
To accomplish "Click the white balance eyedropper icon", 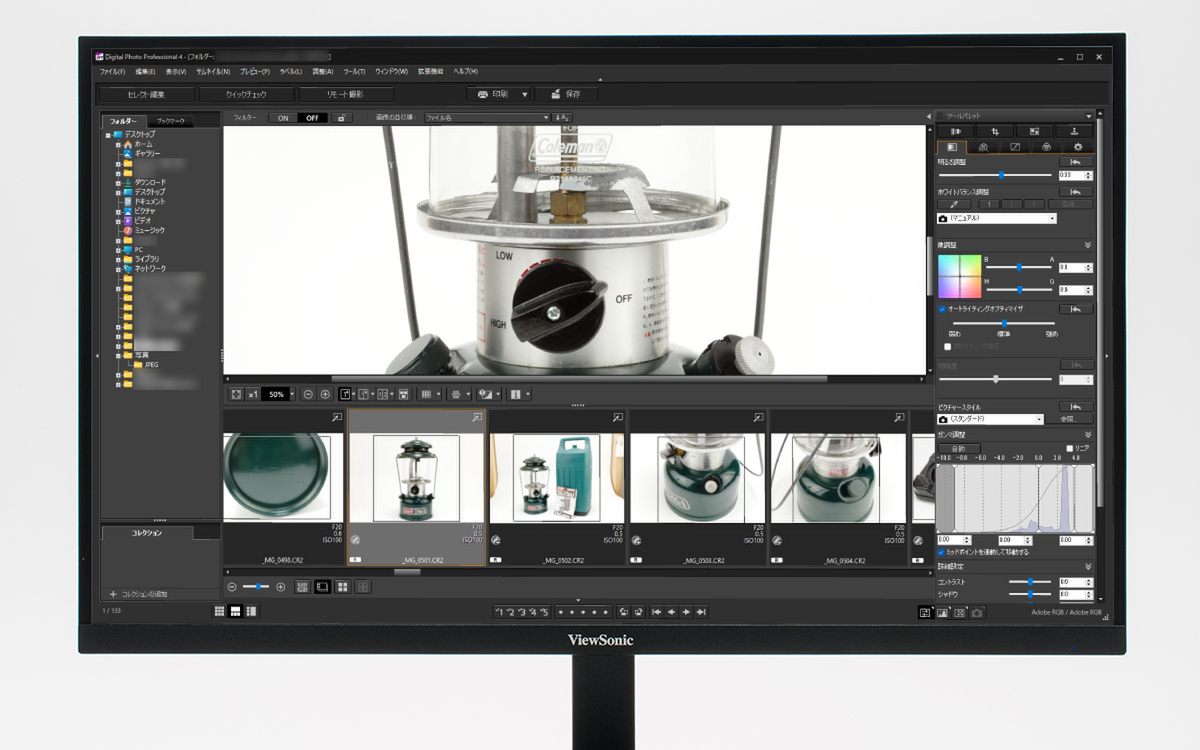I will (953, 204).
